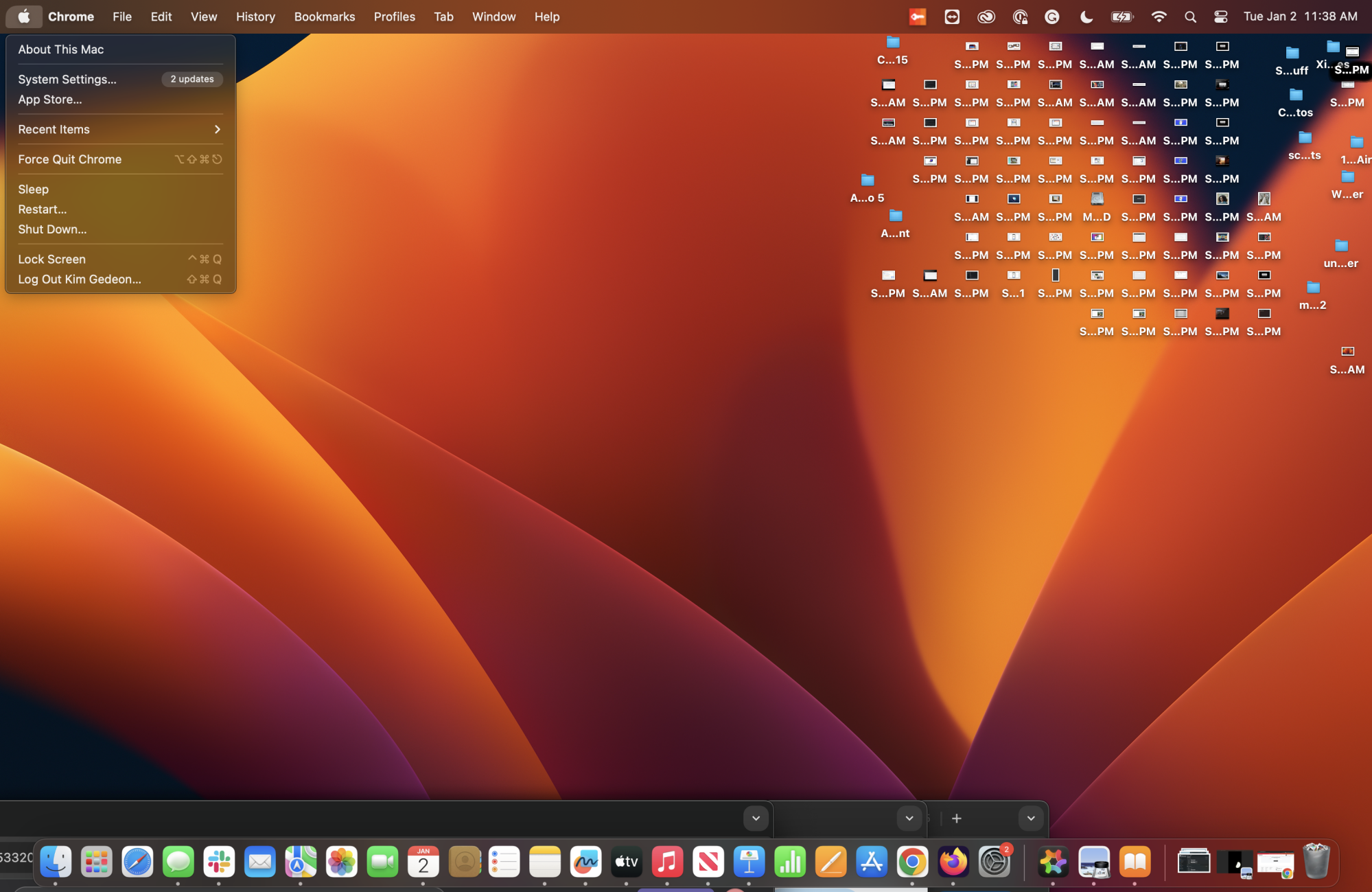Screen dimensions: 1372x892
Task: Launch Keynote from the Dock
Action: (749, 862)
